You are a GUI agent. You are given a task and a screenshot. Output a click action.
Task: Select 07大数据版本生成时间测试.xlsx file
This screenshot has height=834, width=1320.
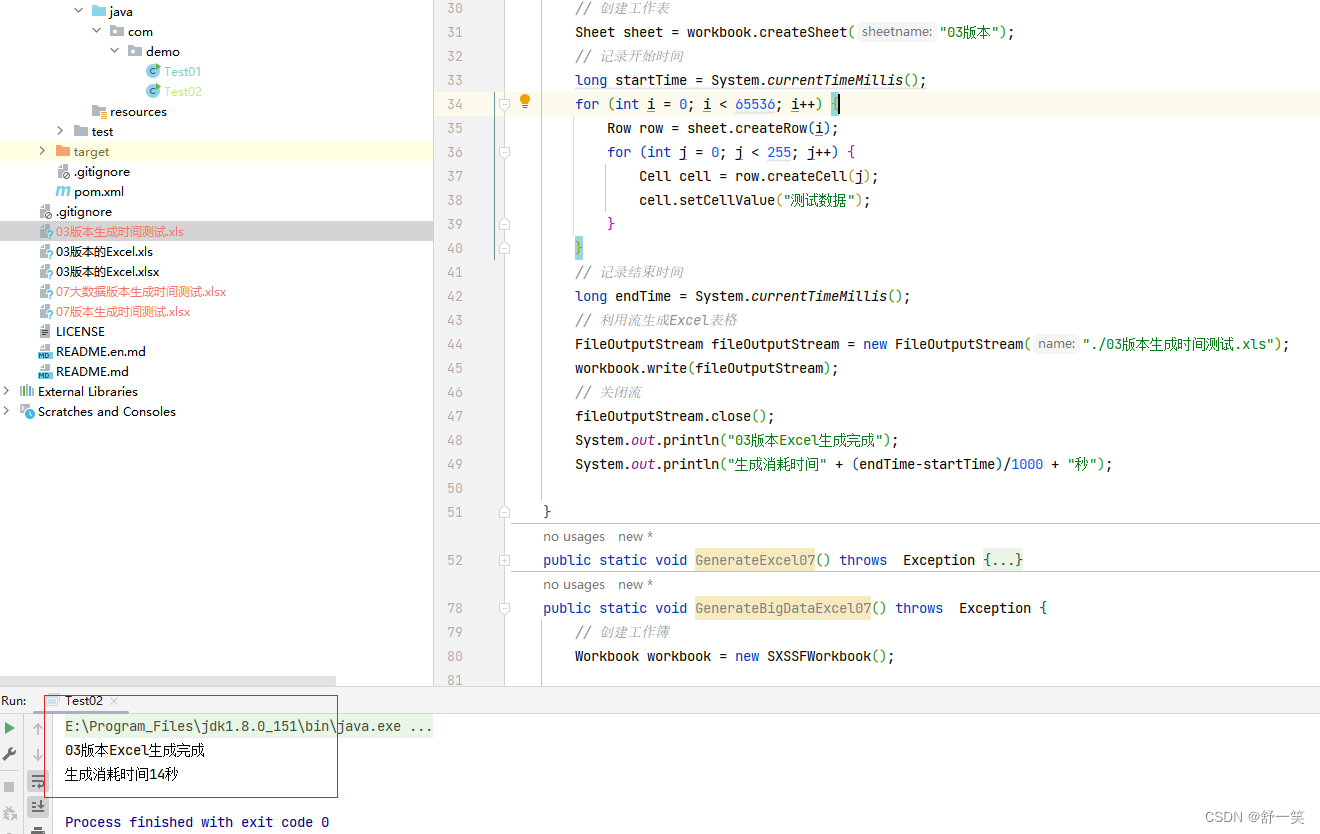pyautogui.click(x=141, y=291)
